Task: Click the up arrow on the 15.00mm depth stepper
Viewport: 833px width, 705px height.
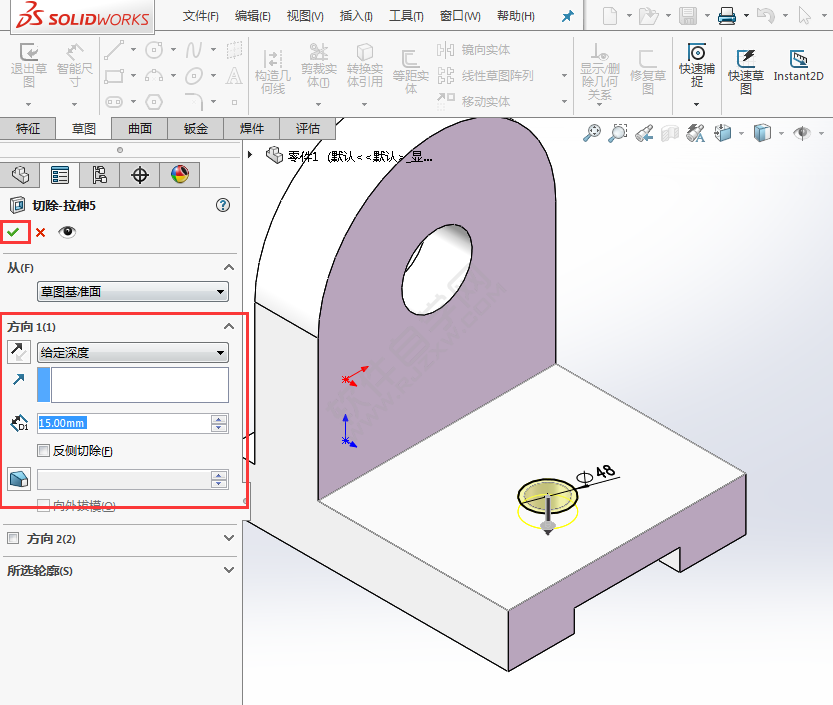Action: pos(218,418)
